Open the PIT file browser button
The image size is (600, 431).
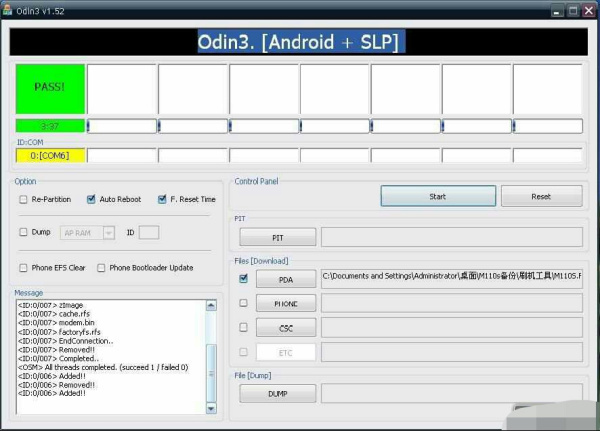[x=278, y=238]
